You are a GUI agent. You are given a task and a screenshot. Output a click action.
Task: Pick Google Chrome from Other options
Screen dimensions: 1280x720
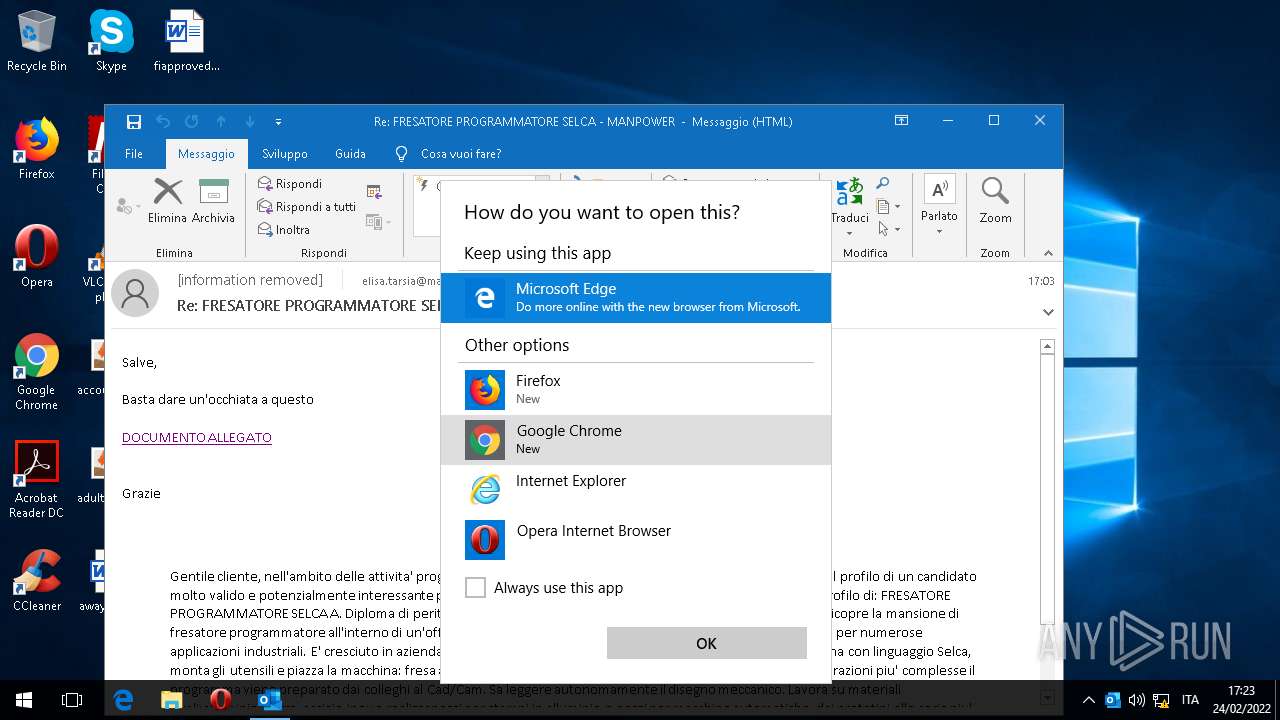coord(636,440)
